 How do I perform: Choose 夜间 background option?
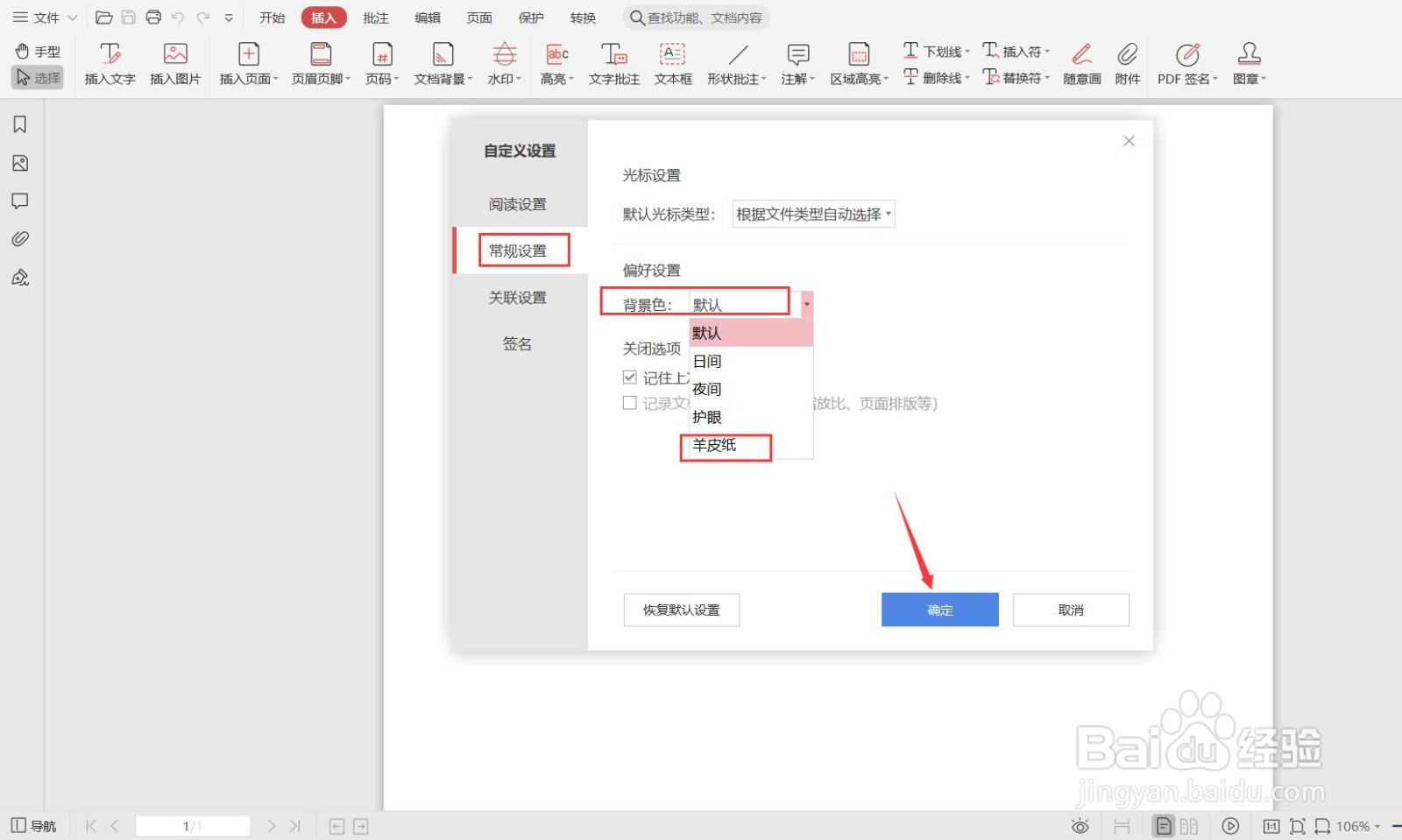751,389
